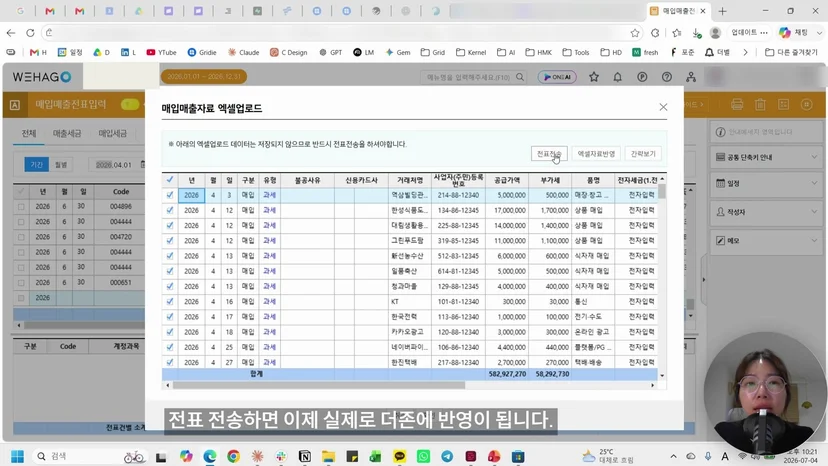The image size is (828, 466).
Task: Click the vertical scrollbar down arrow of the grid
Action: tap(662, 376)
